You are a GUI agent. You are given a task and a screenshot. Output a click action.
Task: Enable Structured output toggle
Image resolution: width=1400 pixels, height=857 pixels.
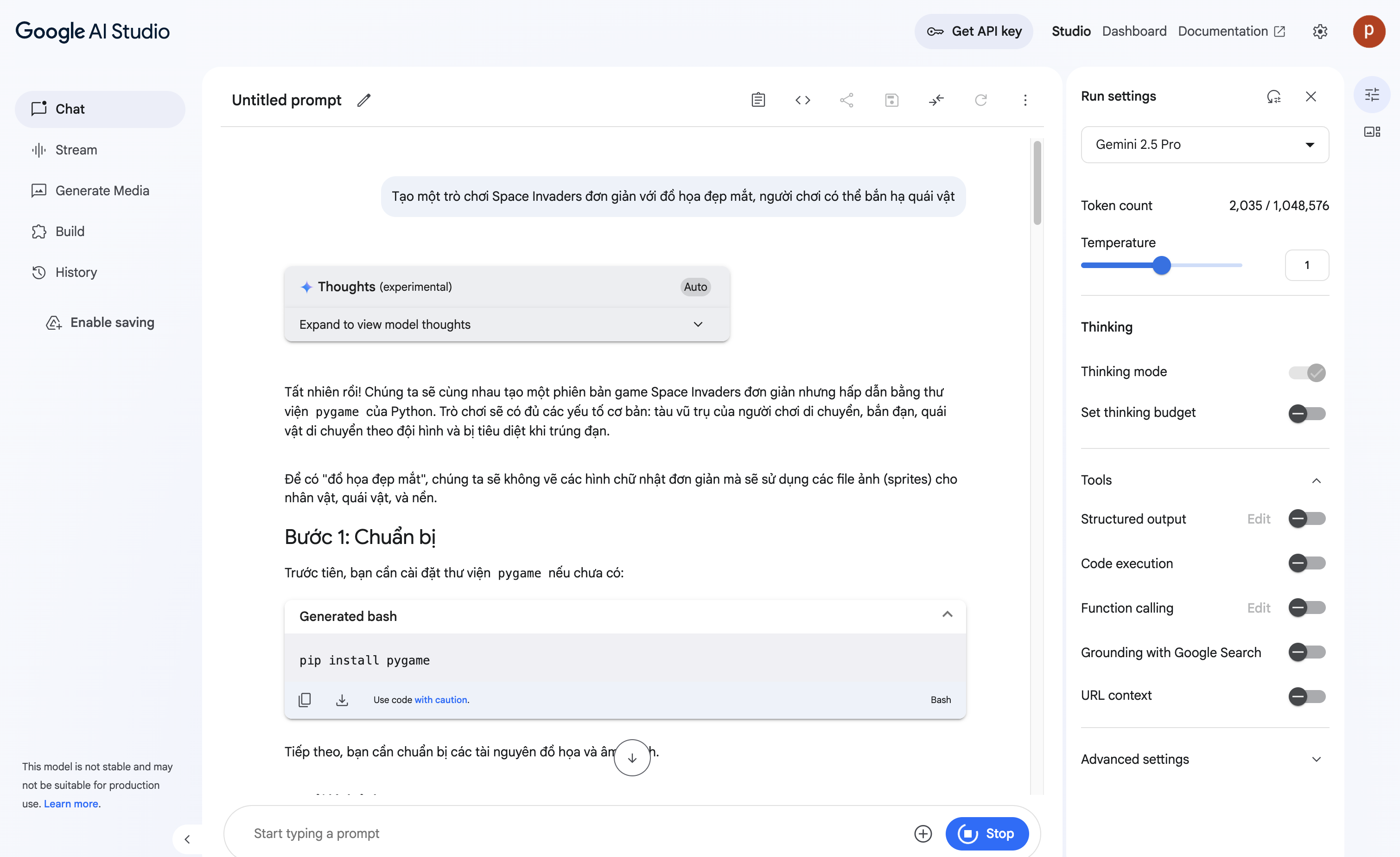pyautogui.click(x=1306, y=518)
